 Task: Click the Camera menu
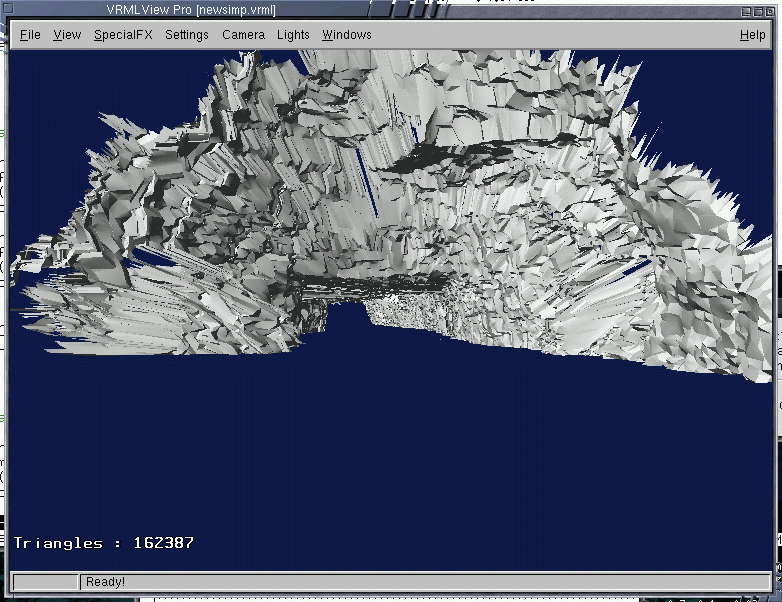[243, 35]
